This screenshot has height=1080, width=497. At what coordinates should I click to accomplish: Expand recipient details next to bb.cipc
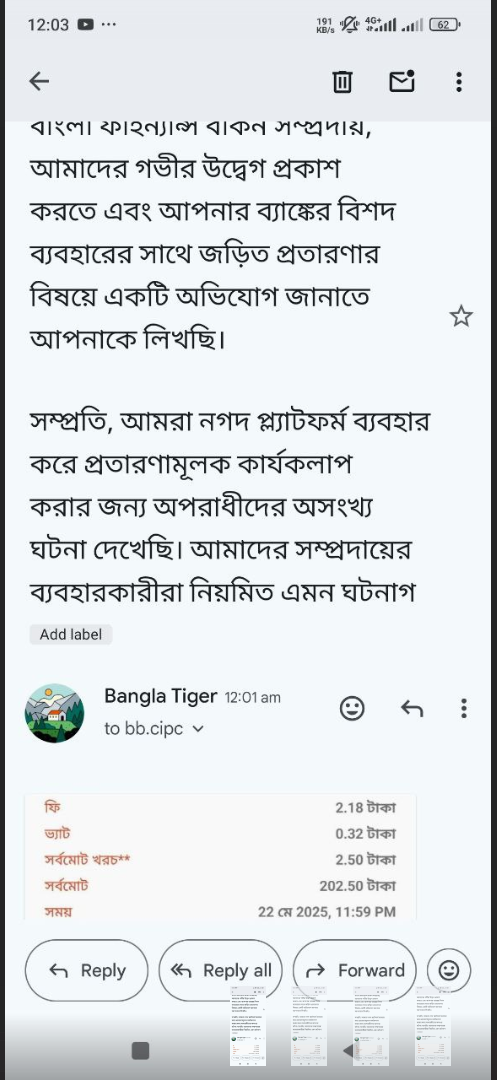[198, 729]
